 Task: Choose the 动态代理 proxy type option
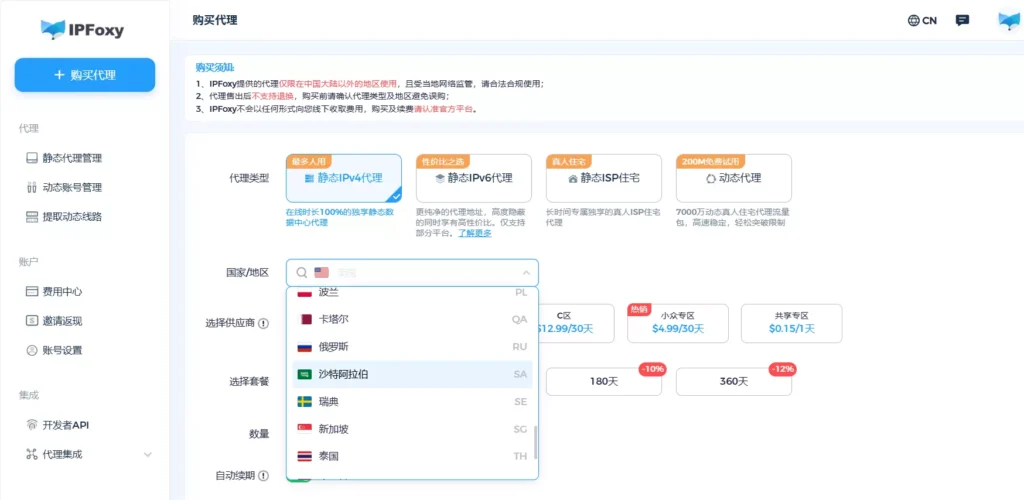tap(733, 178)
